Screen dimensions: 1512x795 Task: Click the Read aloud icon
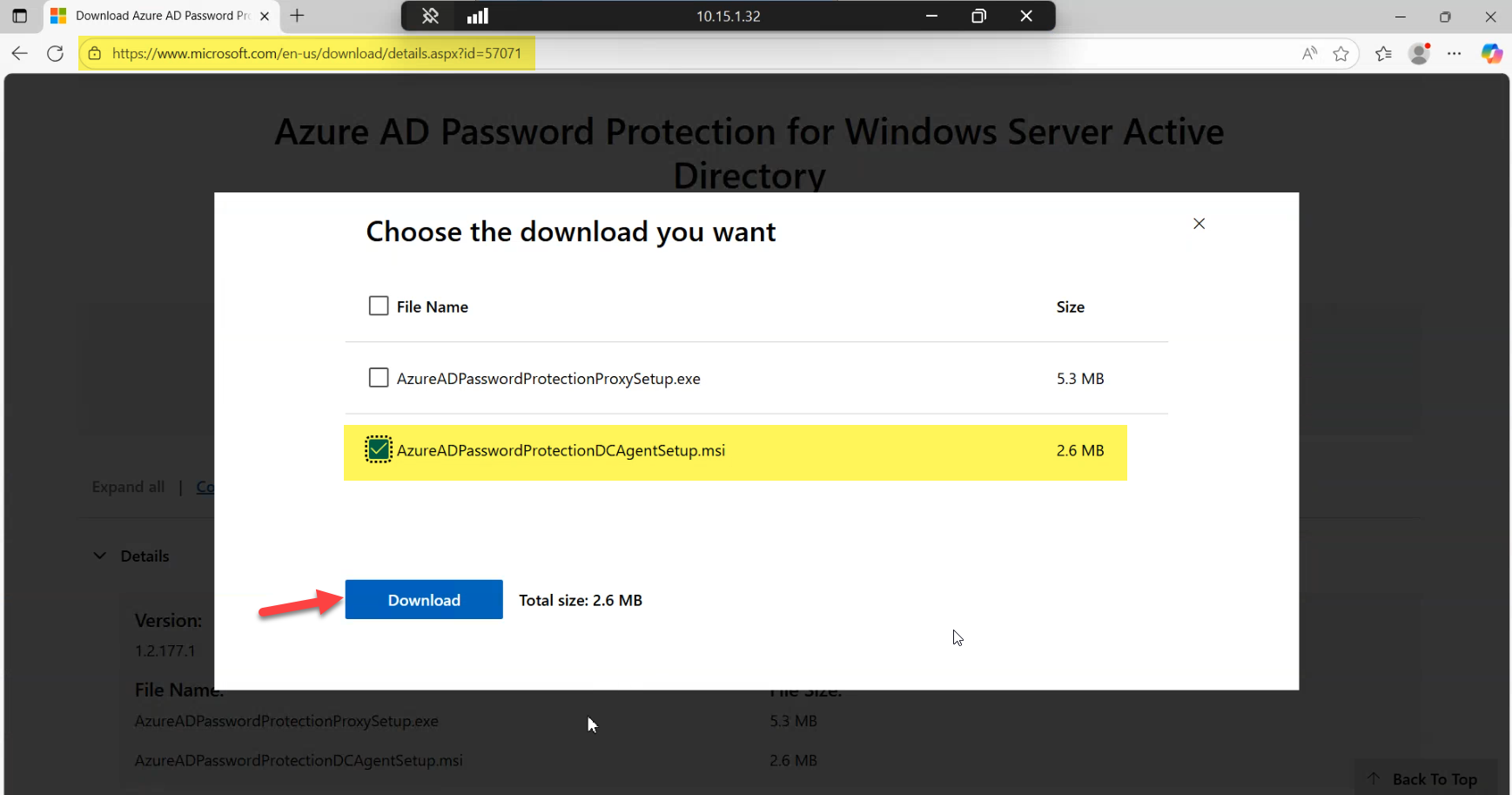[x=1309, y=54]
